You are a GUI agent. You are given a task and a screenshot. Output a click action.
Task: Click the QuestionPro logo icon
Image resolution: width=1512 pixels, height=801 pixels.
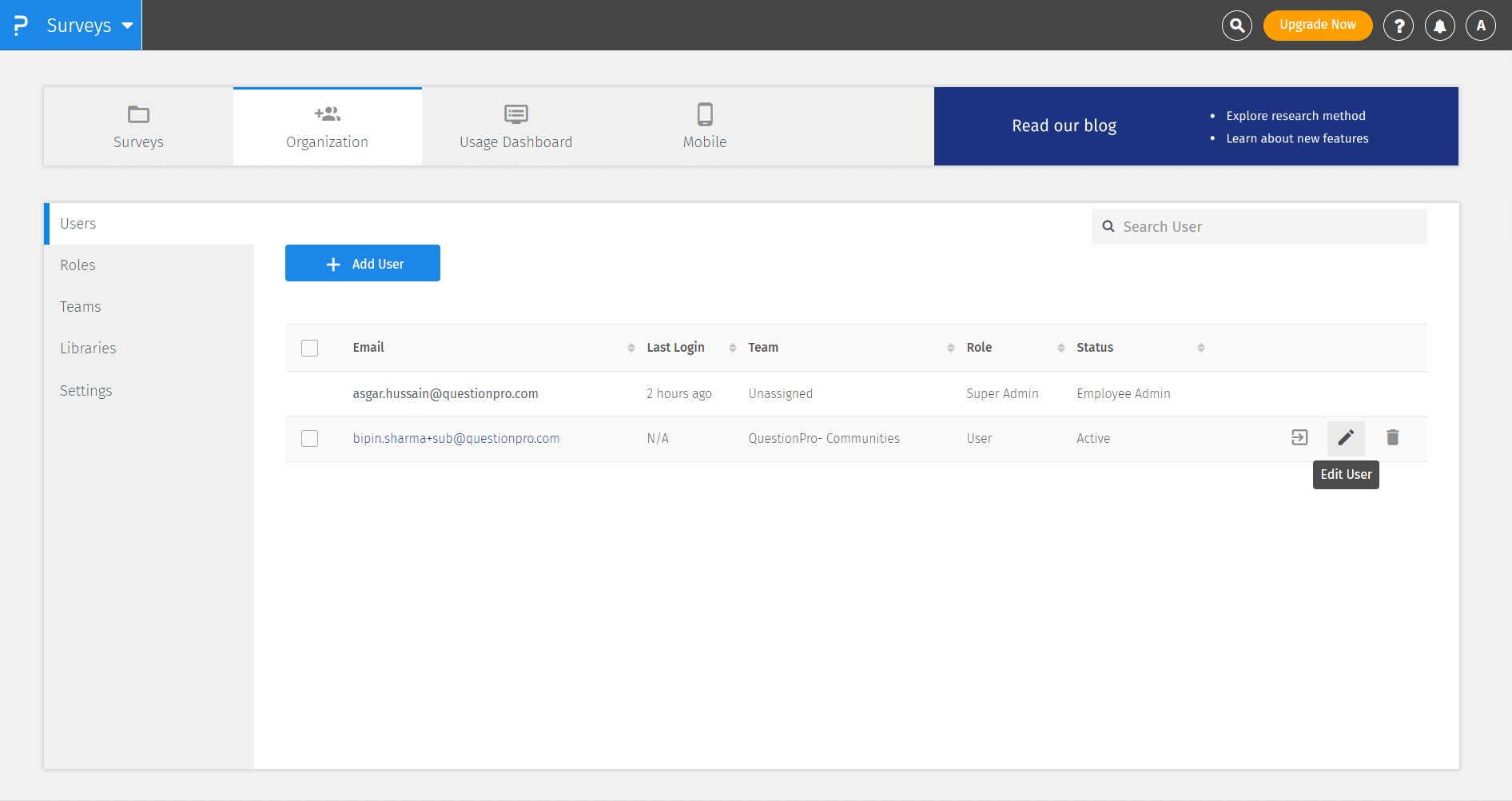pyautogui.click(x=20, y=24)
